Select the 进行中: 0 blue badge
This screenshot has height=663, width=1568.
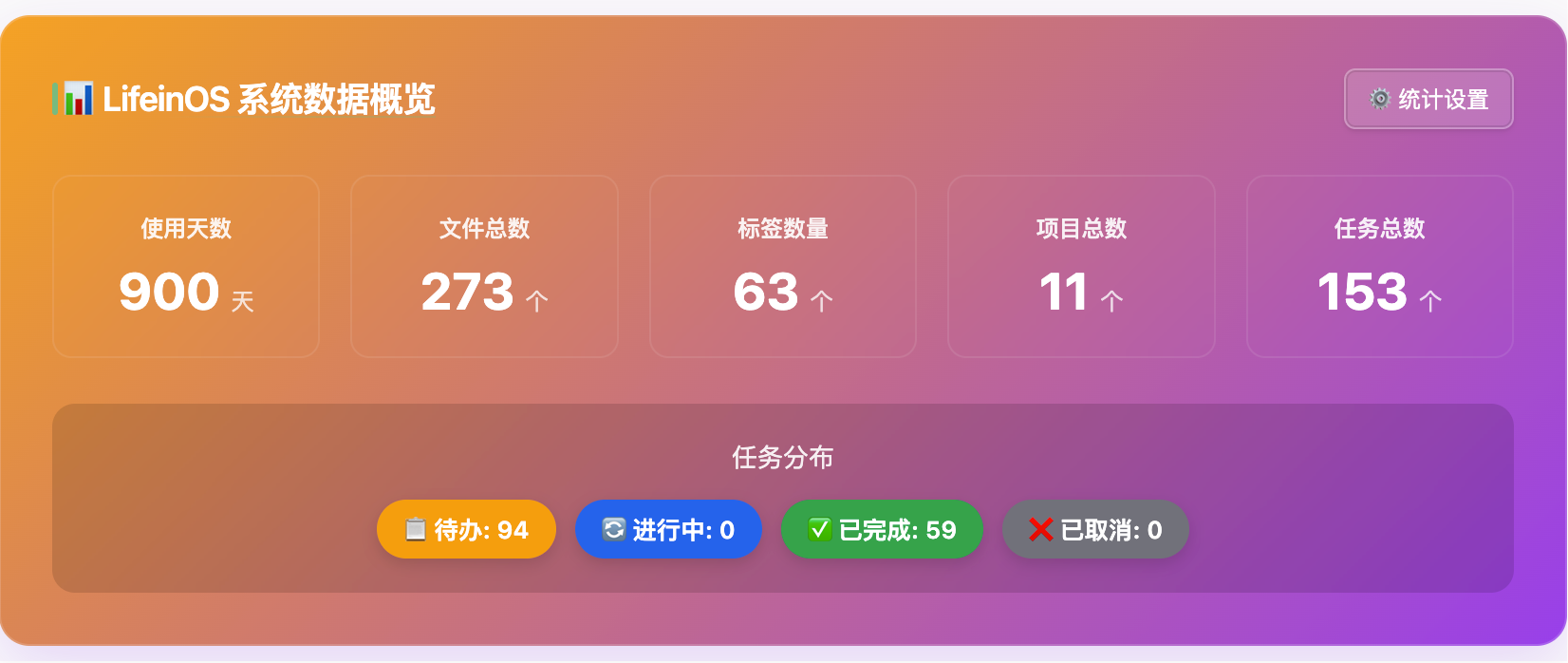click(x=668, y=529)
